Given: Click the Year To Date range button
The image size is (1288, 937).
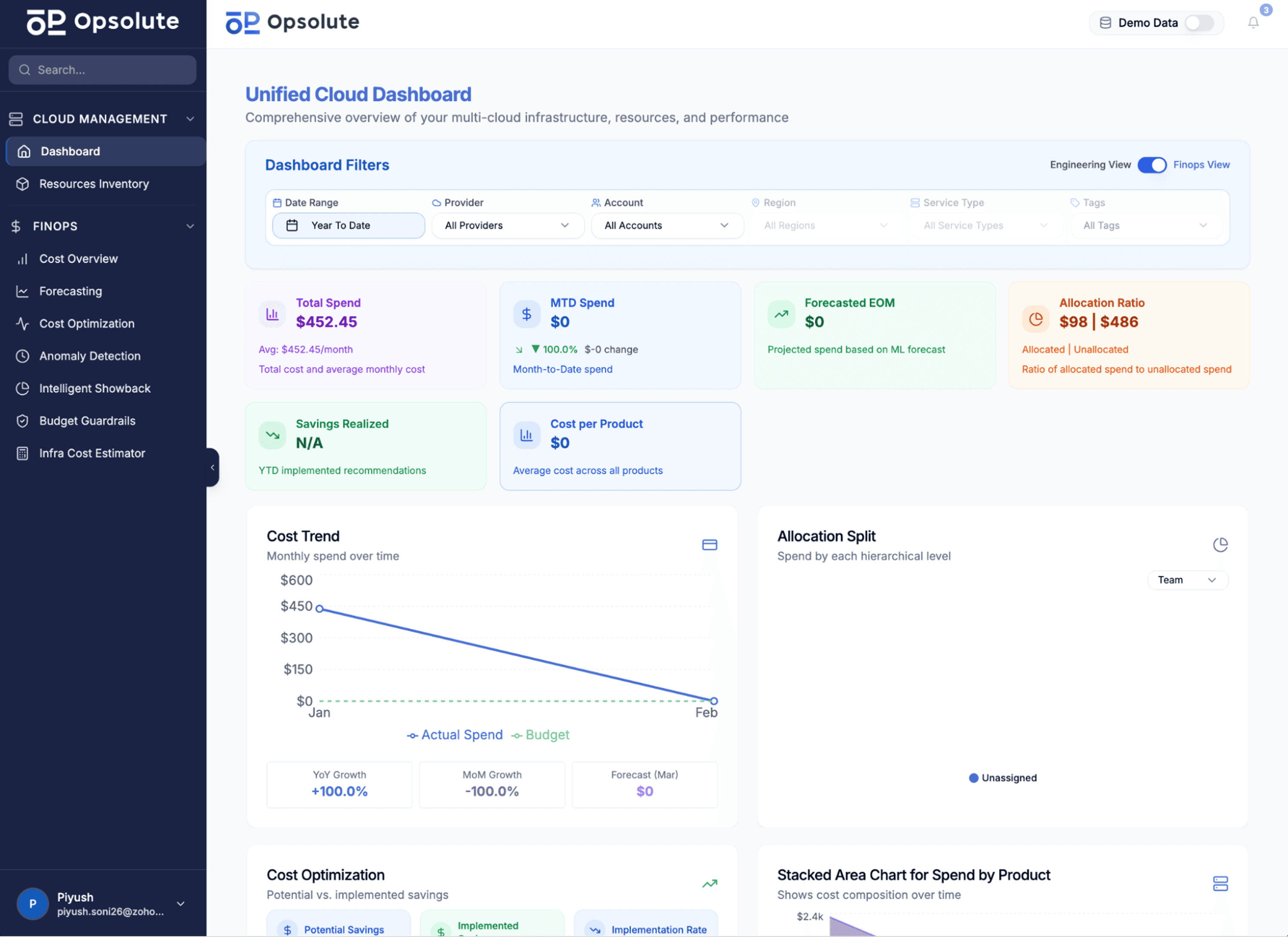Looking at the screenshot, I should click(348, 225).
